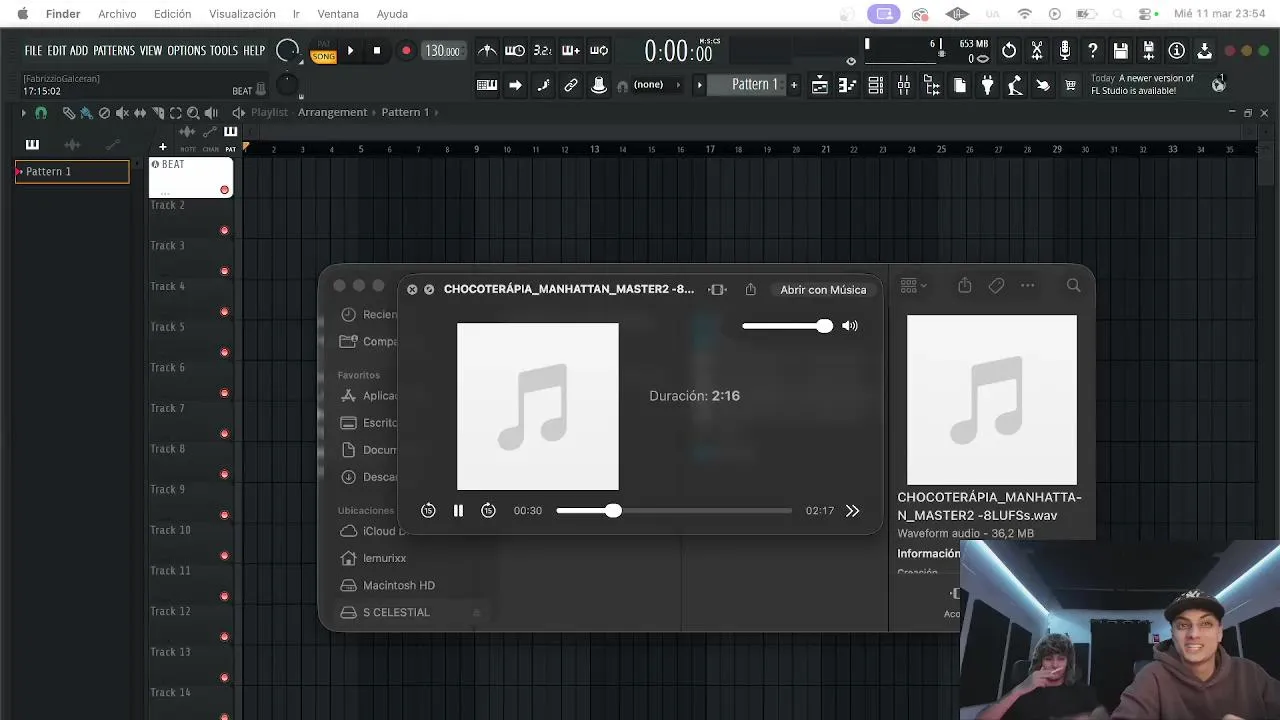Stop playback with FL Studio stop button
The height and width of the screenshot is (720, 1280).
coord(377,51)
